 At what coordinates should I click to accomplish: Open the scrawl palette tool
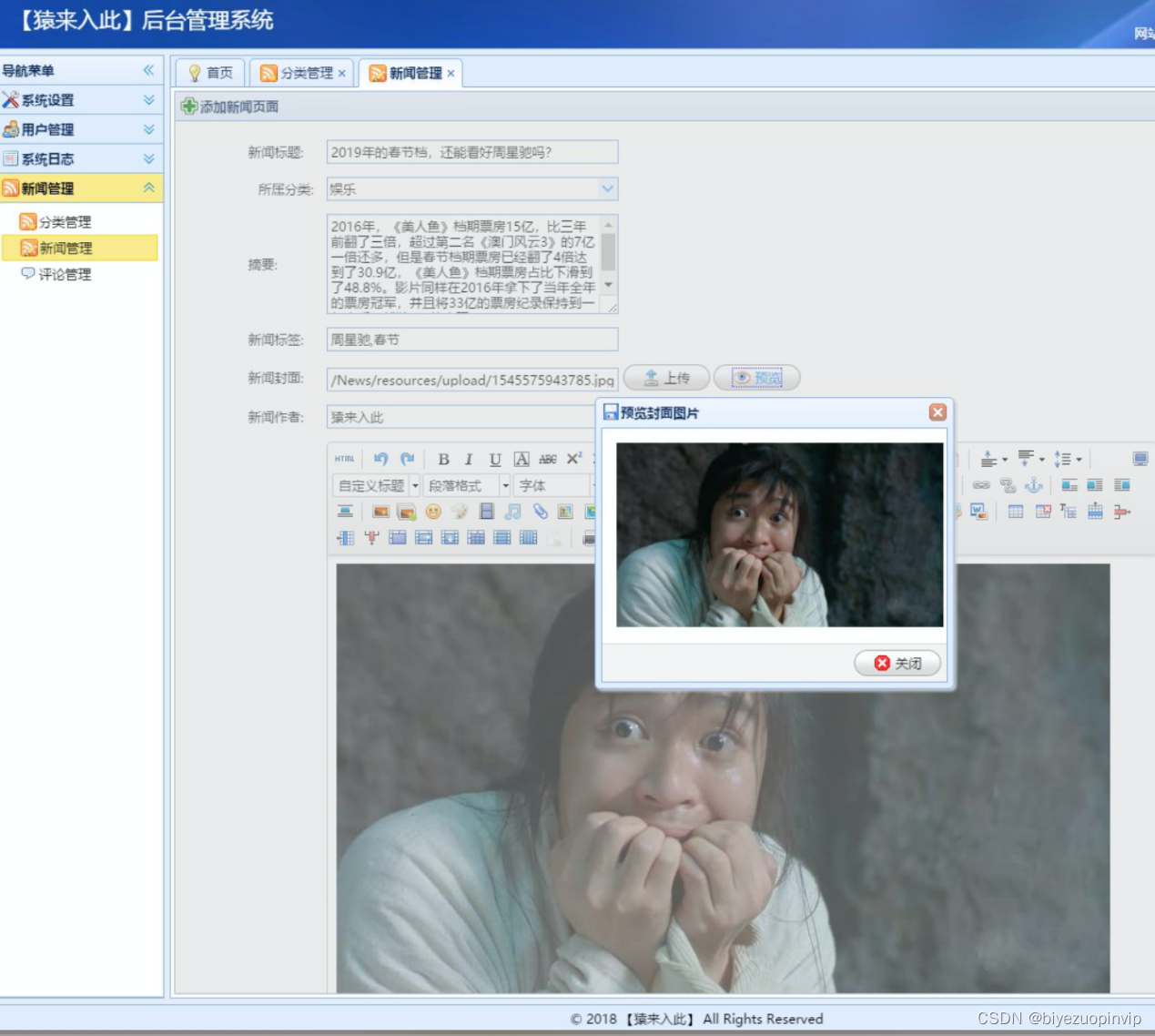click(460, 512)
